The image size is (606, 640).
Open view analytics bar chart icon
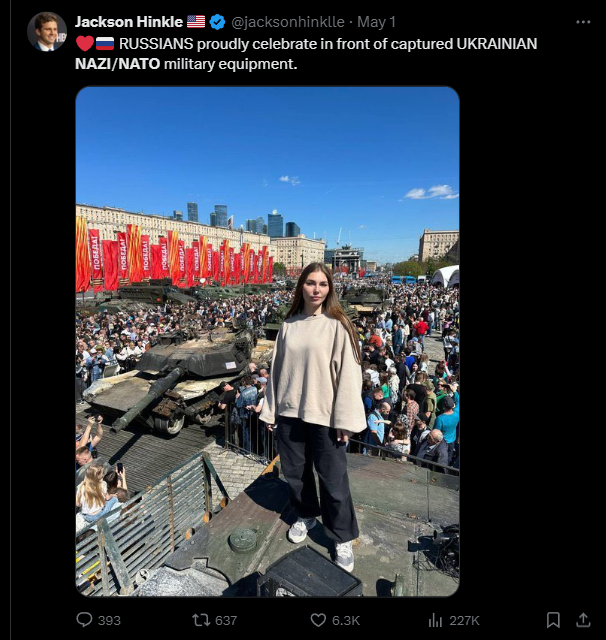point(435,620)
